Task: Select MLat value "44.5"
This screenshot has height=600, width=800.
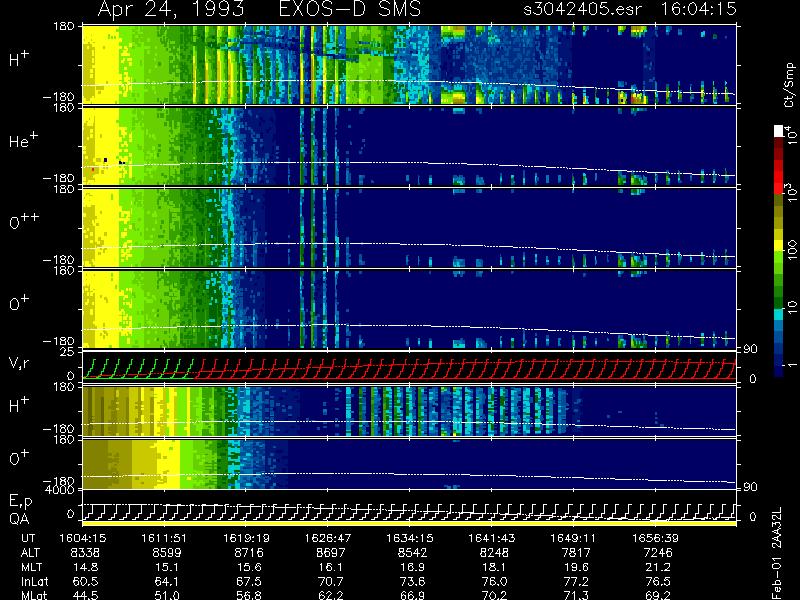Action: coord(85,595)
